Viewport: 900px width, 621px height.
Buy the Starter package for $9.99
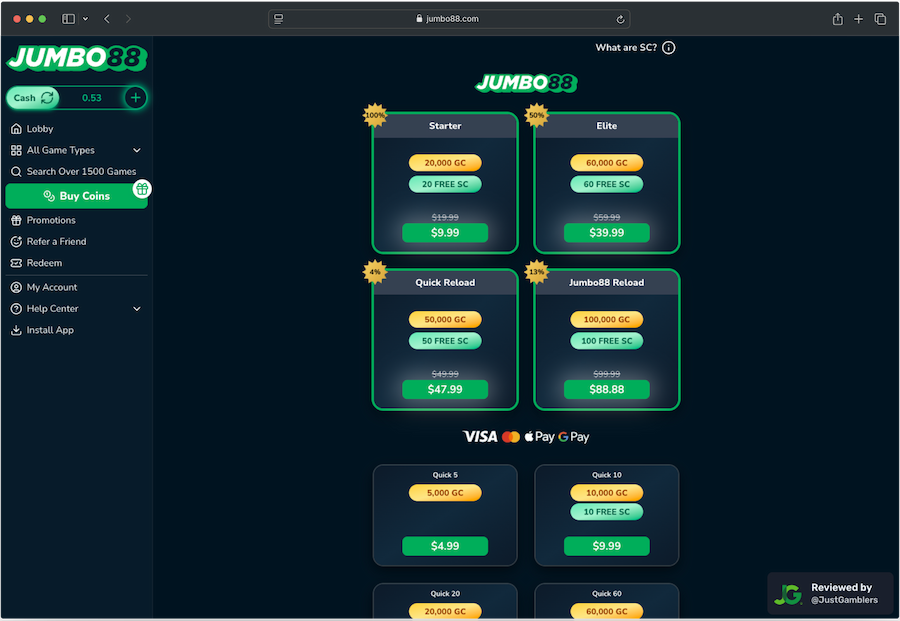tap(445, 232)
